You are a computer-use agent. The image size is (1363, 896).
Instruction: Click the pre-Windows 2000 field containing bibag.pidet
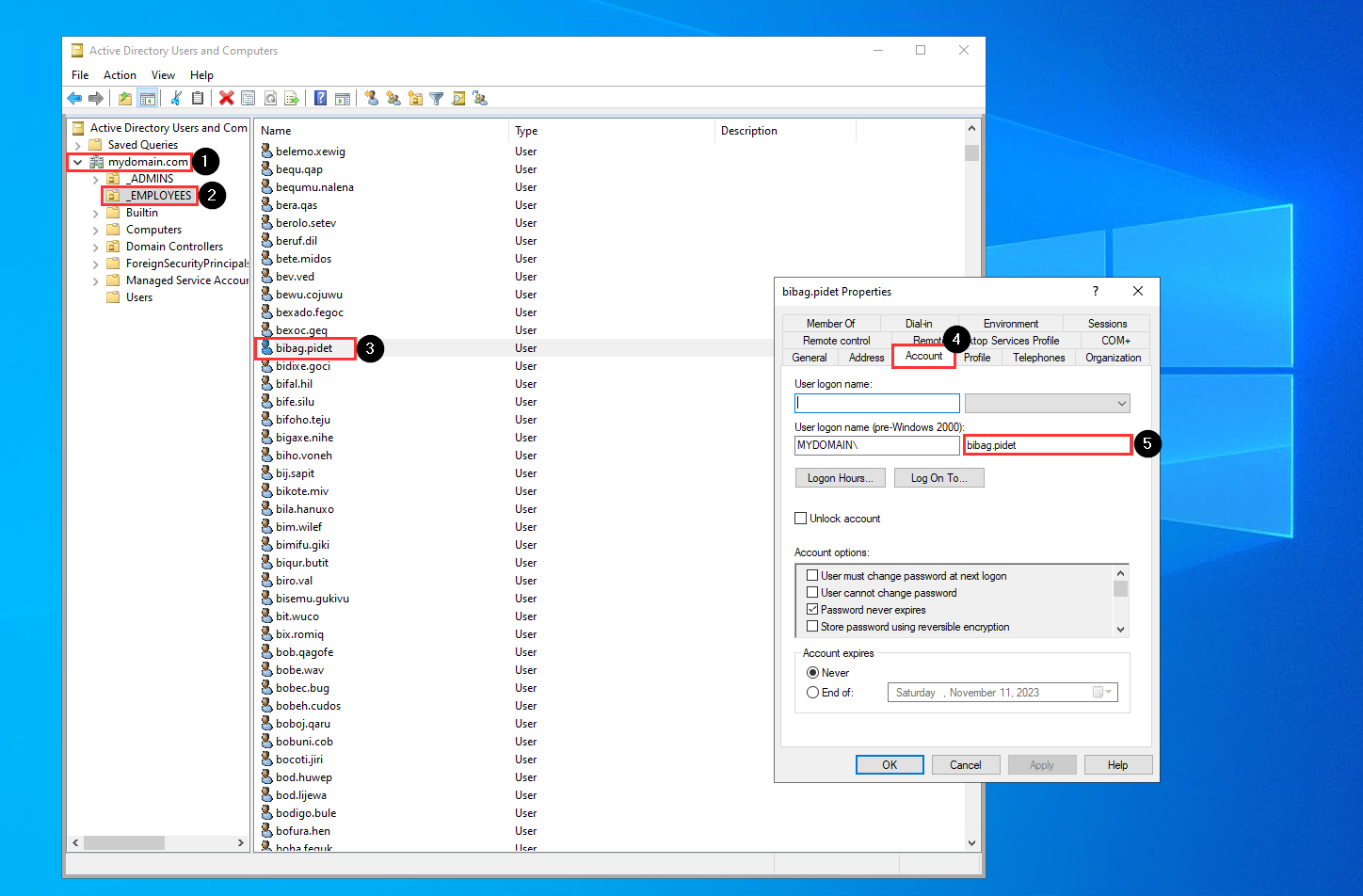point(1048,445)
